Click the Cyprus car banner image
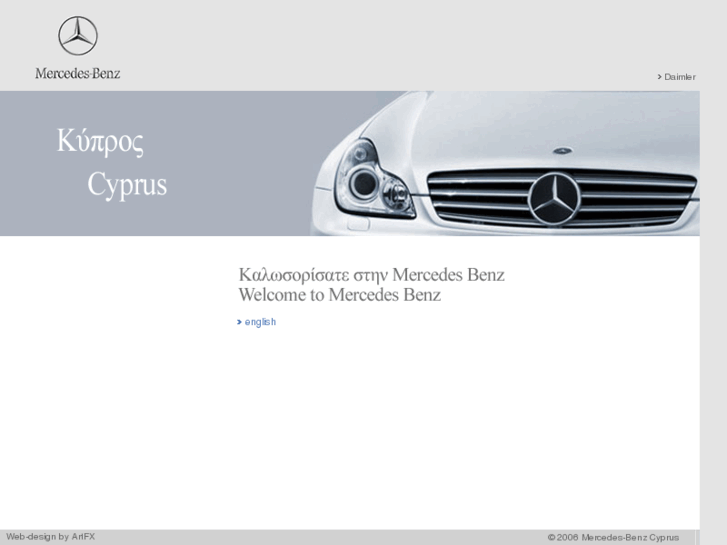Viewport: 727px width, 545px height. [350, 163]
